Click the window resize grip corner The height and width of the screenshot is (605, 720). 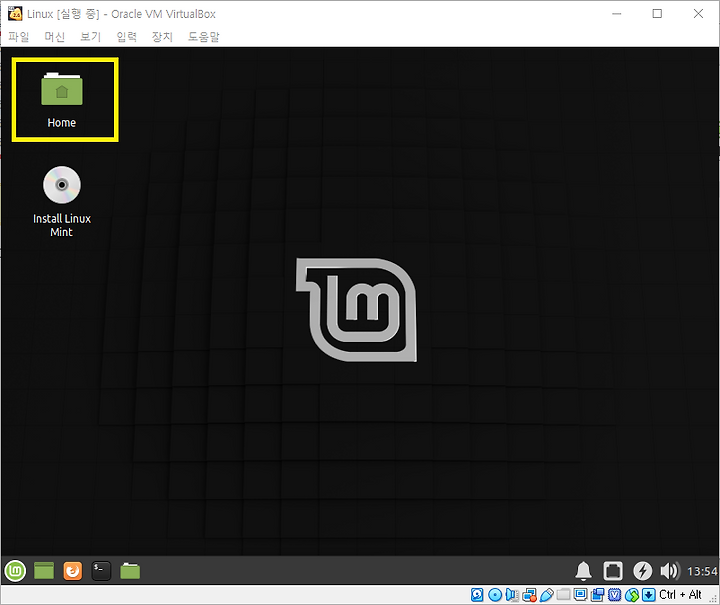point(714,598)
